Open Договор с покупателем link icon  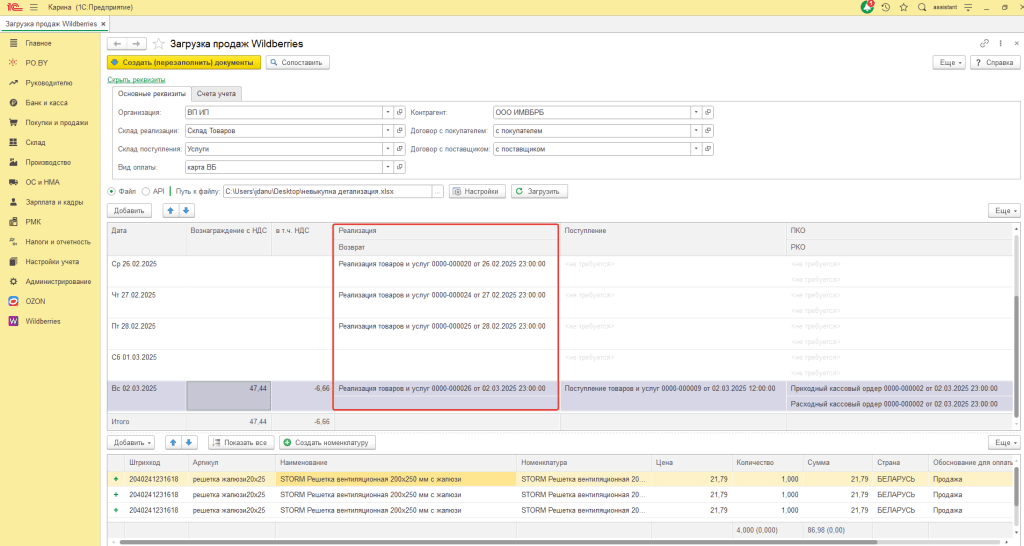708,131
